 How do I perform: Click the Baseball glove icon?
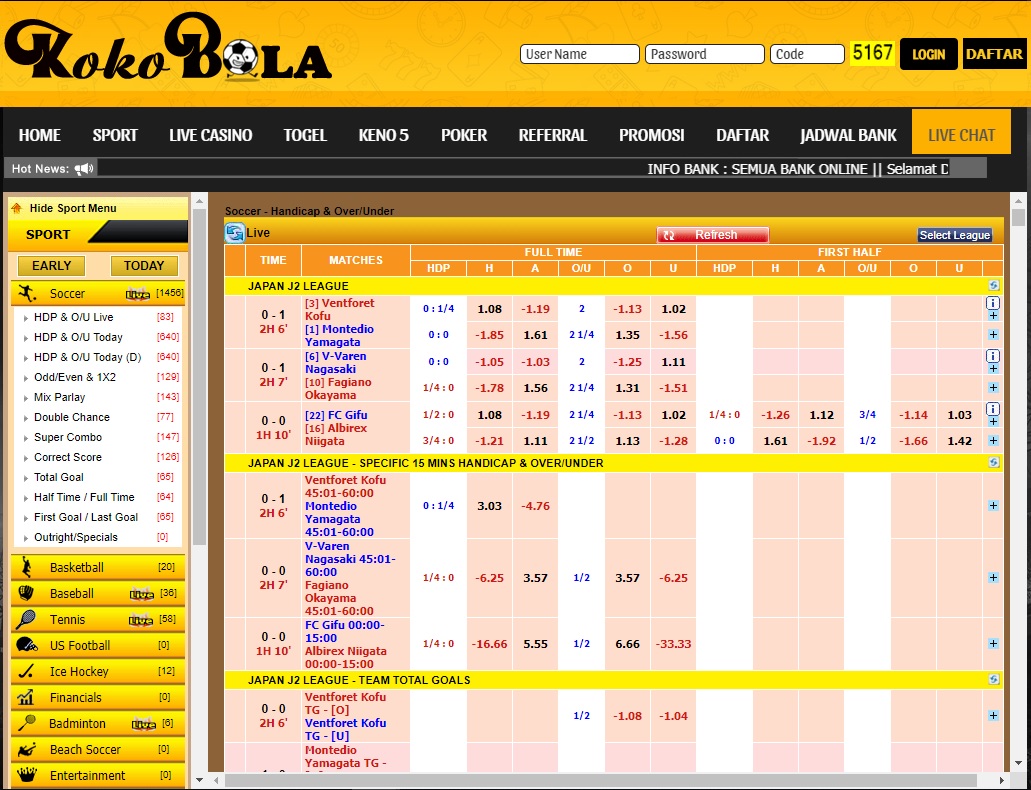pos(26,593)
